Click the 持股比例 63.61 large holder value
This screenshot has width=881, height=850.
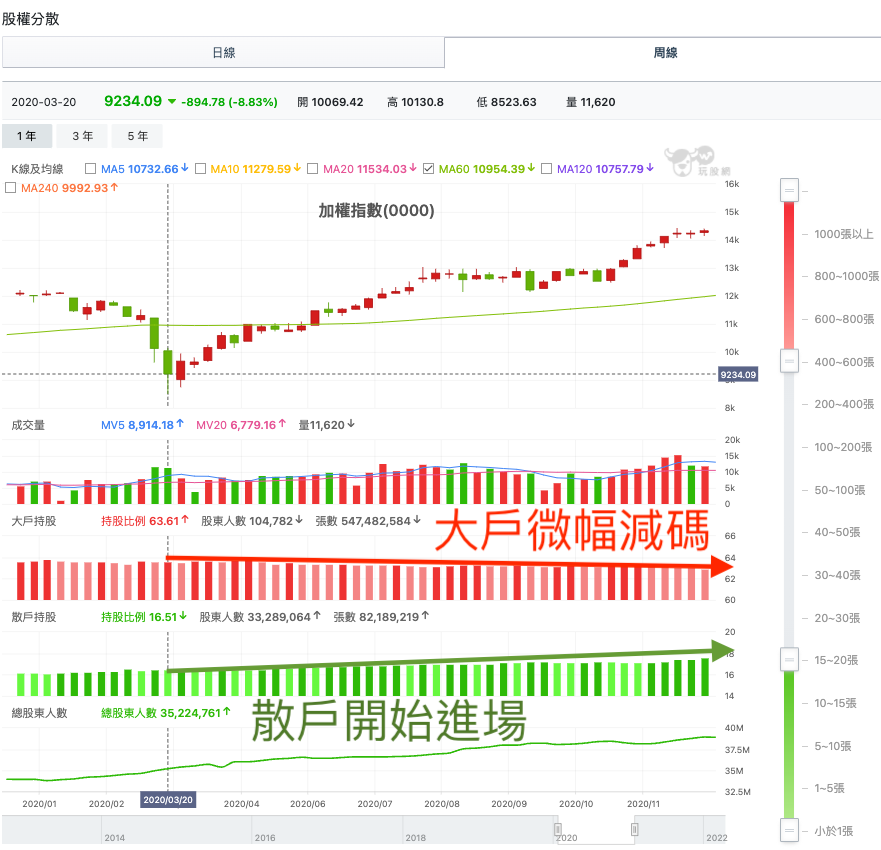[x=144, y=521]
